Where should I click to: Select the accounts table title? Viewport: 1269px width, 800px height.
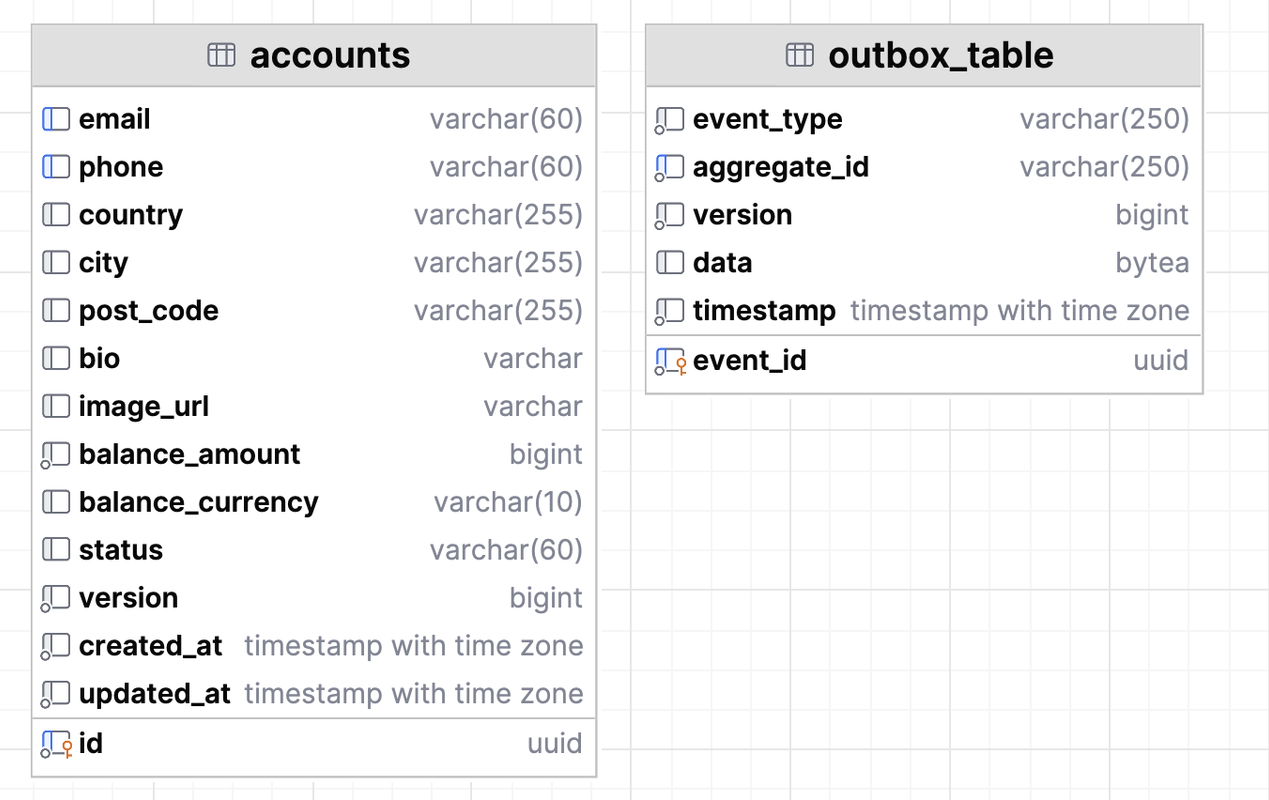(x=330, y=55)
